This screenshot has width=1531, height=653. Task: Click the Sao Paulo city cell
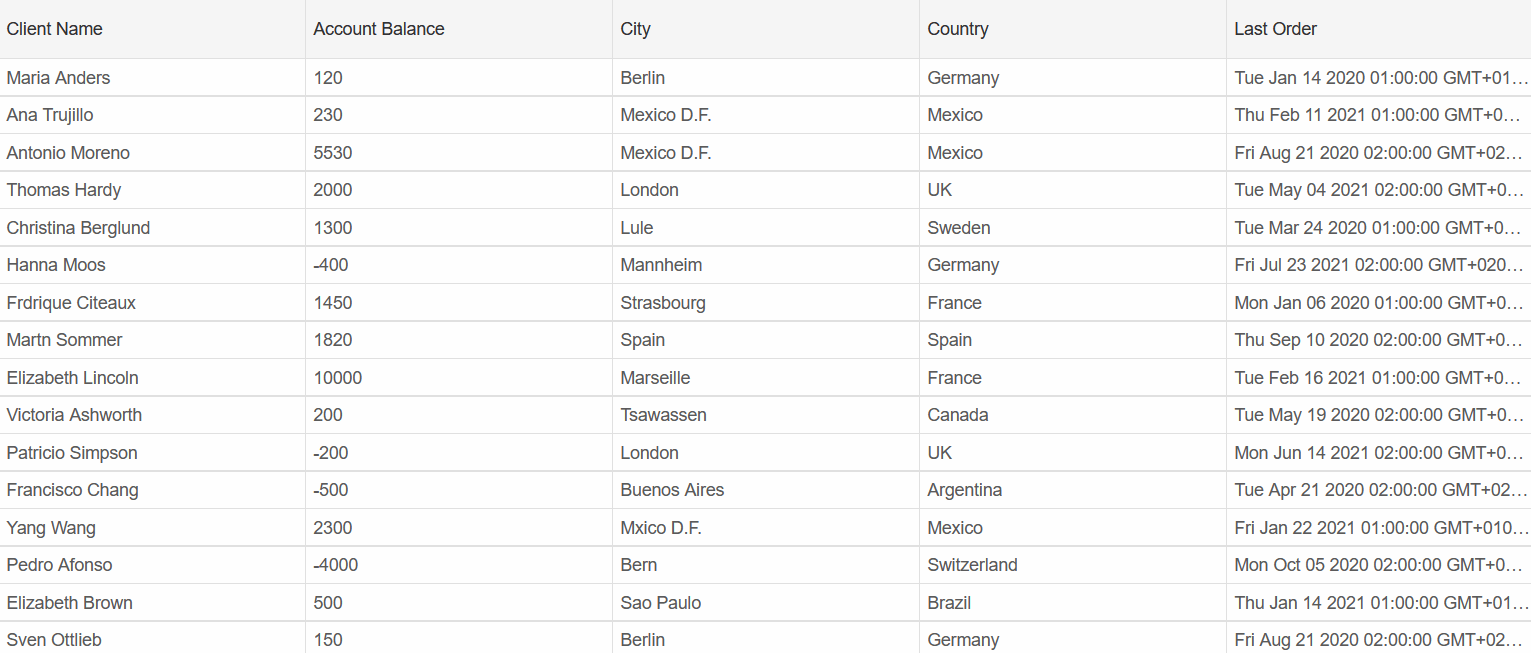click(x=660, y=603)
